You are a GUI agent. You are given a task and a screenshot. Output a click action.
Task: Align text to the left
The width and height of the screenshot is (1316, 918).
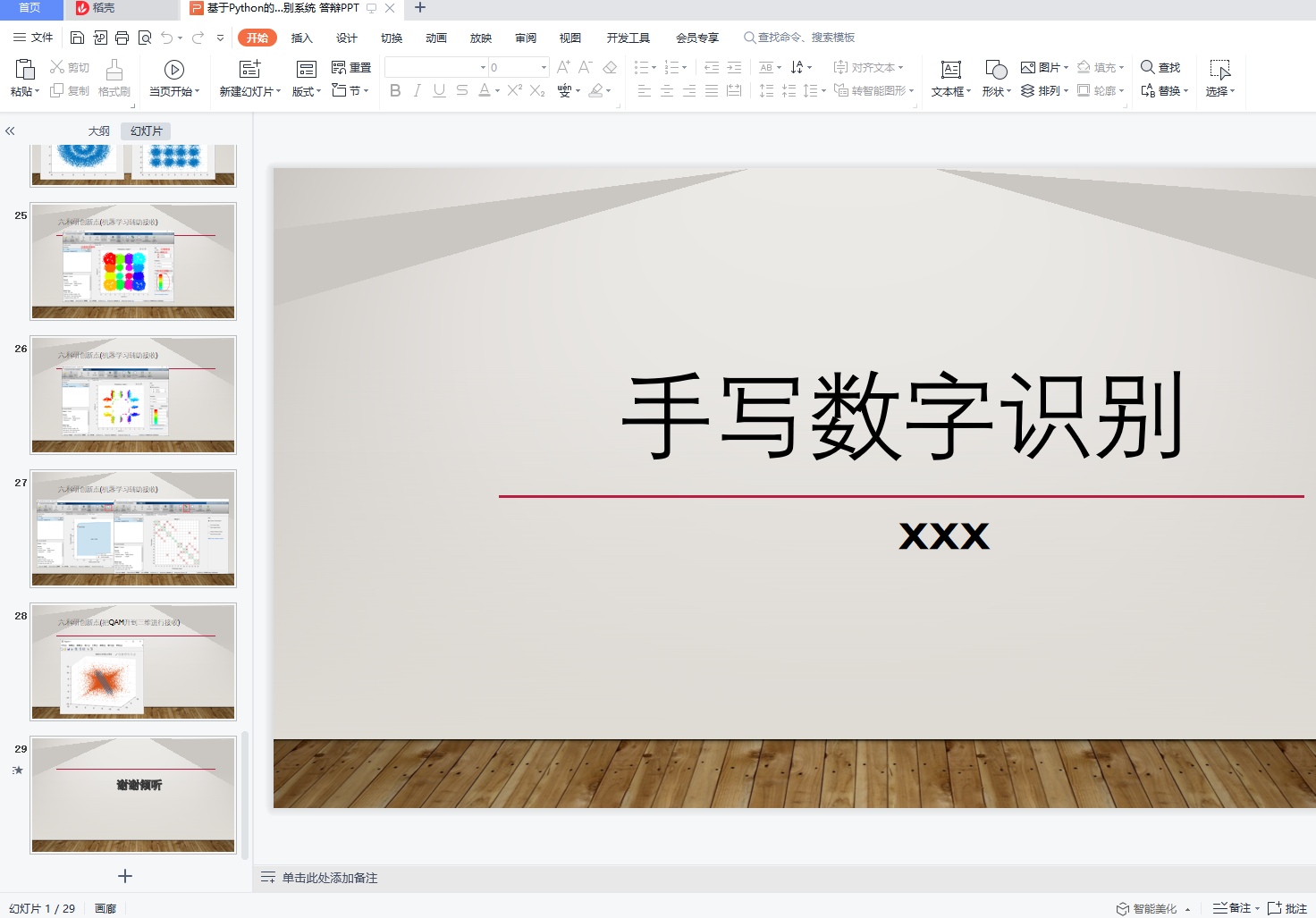coord(645,90)
